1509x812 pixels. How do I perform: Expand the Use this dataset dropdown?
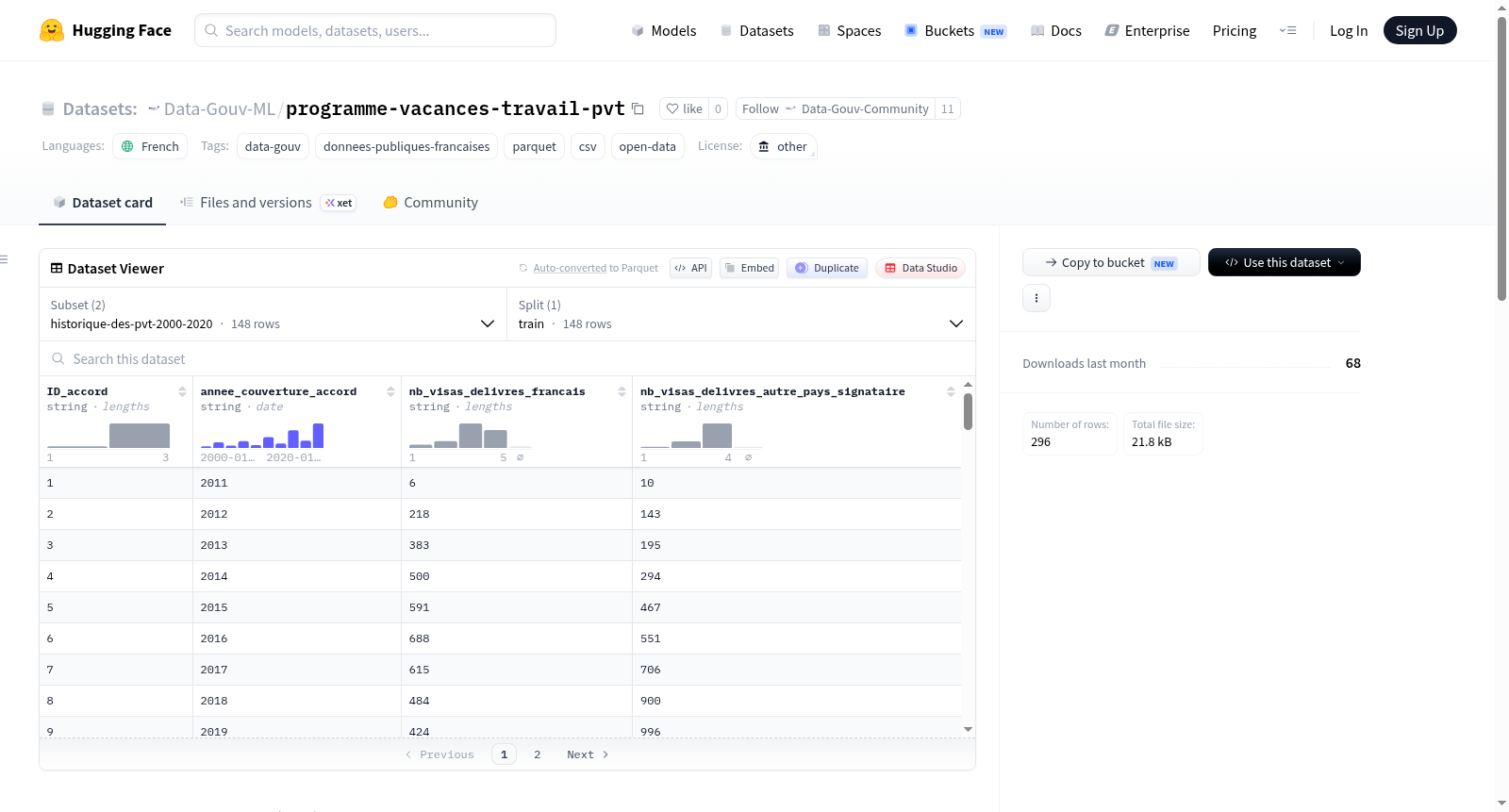(x=1284, y=262)
